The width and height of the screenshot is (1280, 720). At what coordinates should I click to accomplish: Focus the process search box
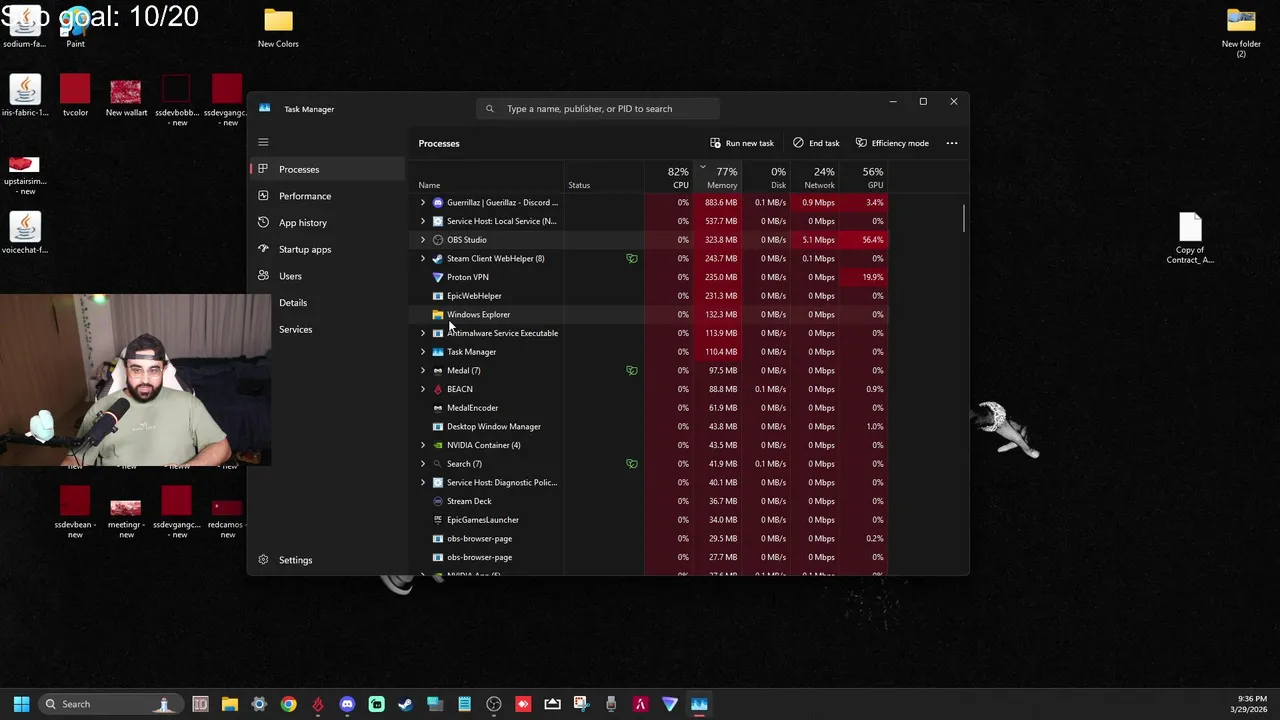pyautogui.click(x=598, y=109)
